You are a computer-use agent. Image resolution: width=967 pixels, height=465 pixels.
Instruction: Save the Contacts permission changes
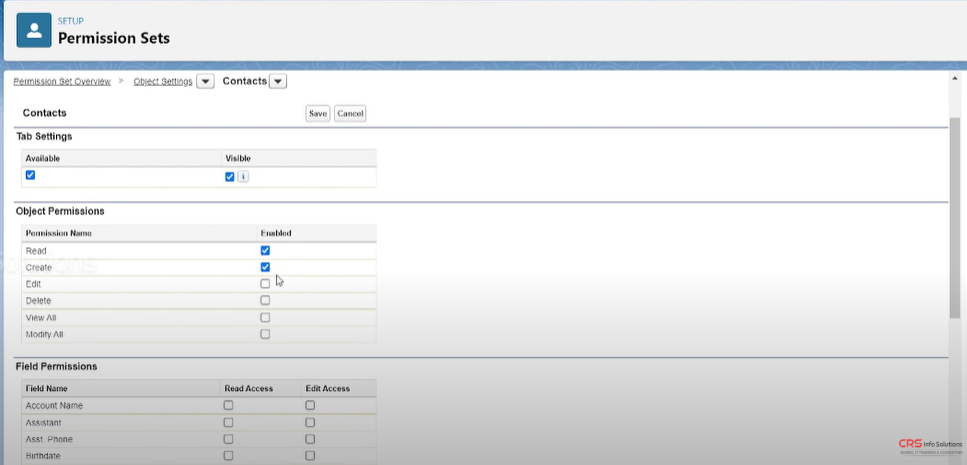tap(317, 114)
